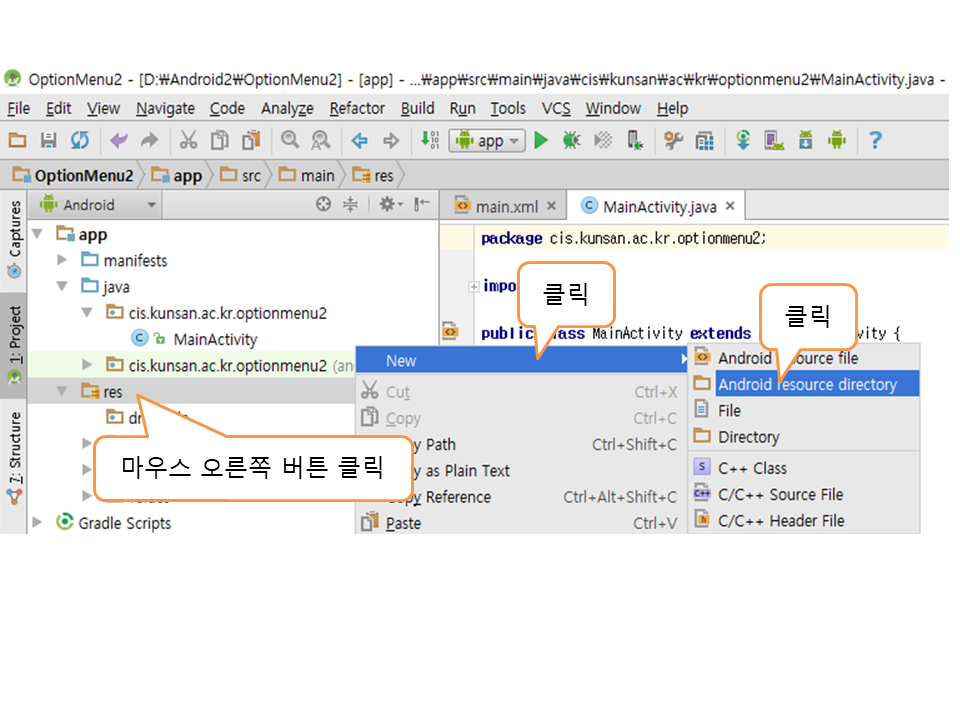Click the Undo arrow in toolbar

[119, 141]
